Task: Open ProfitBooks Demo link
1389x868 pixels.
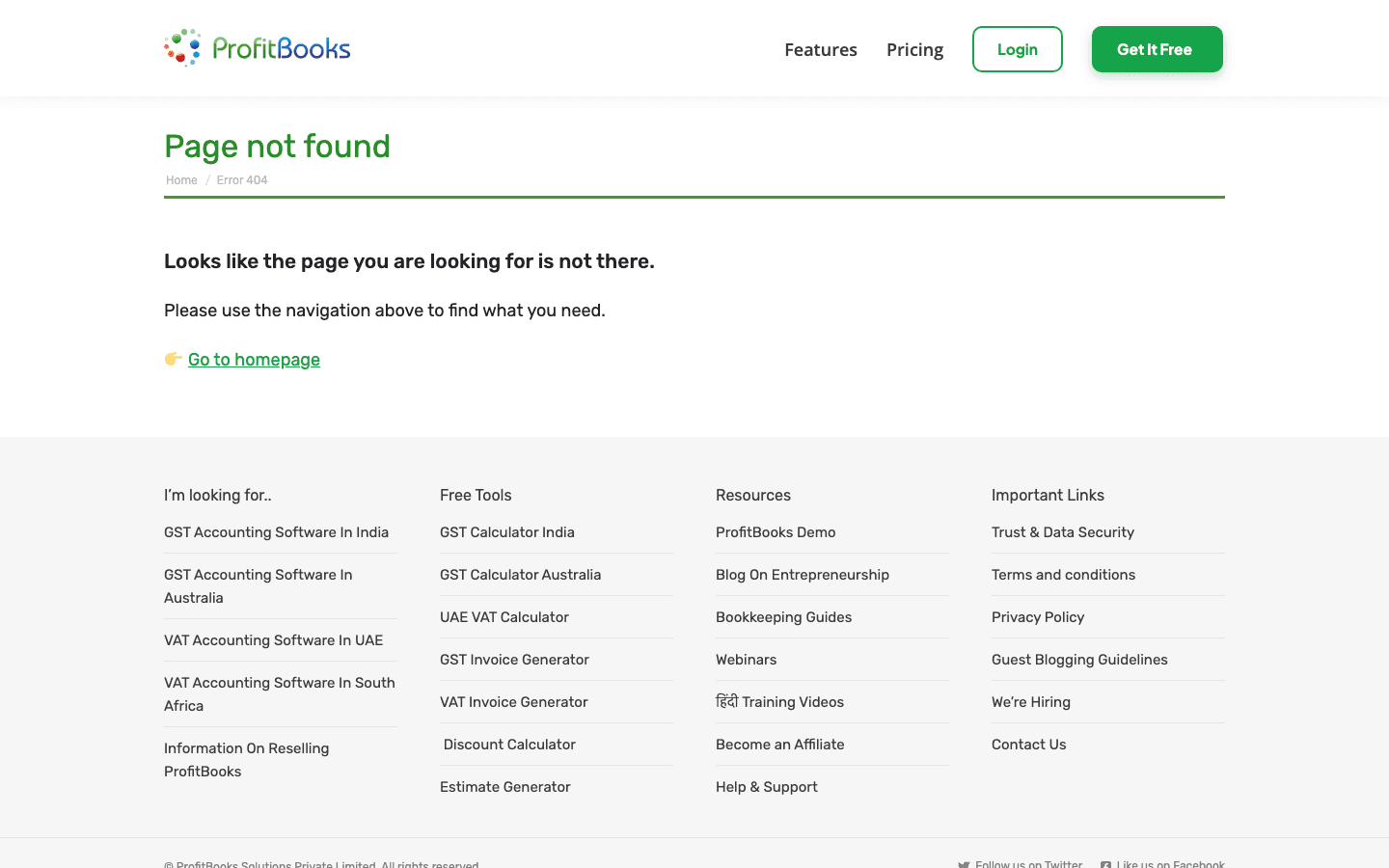Action: [776, 532]
